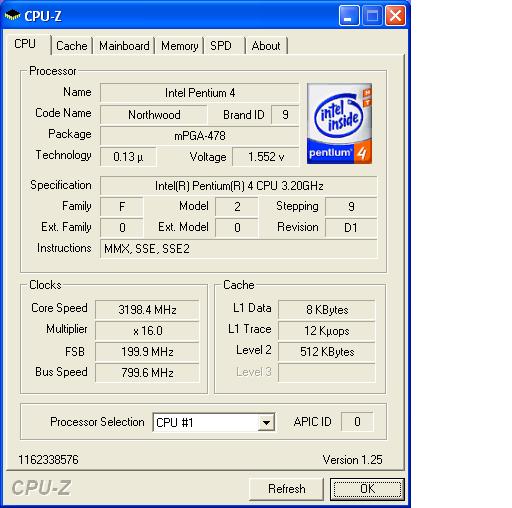Click the Specification text field
Screen dimensions: 512x508
239,186
